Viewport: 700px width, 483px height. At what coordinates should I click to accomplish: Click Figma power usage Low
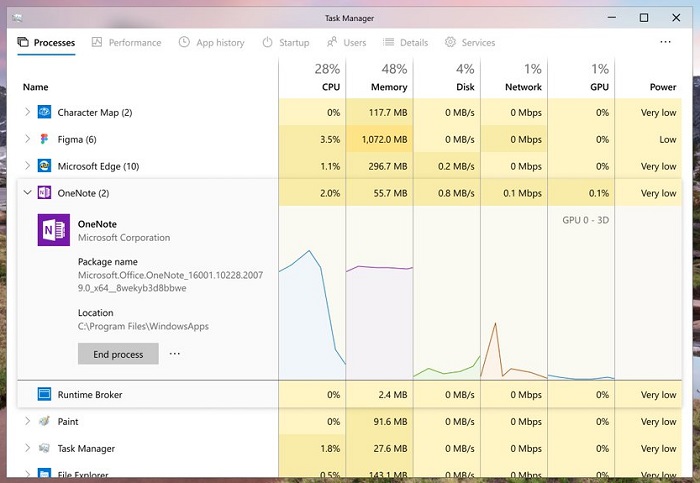pos(668,139)
